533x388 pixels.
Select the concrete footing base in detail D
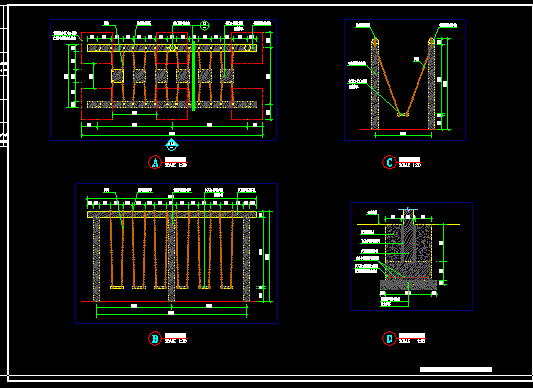pyautogui.click(x=408, y=285)
